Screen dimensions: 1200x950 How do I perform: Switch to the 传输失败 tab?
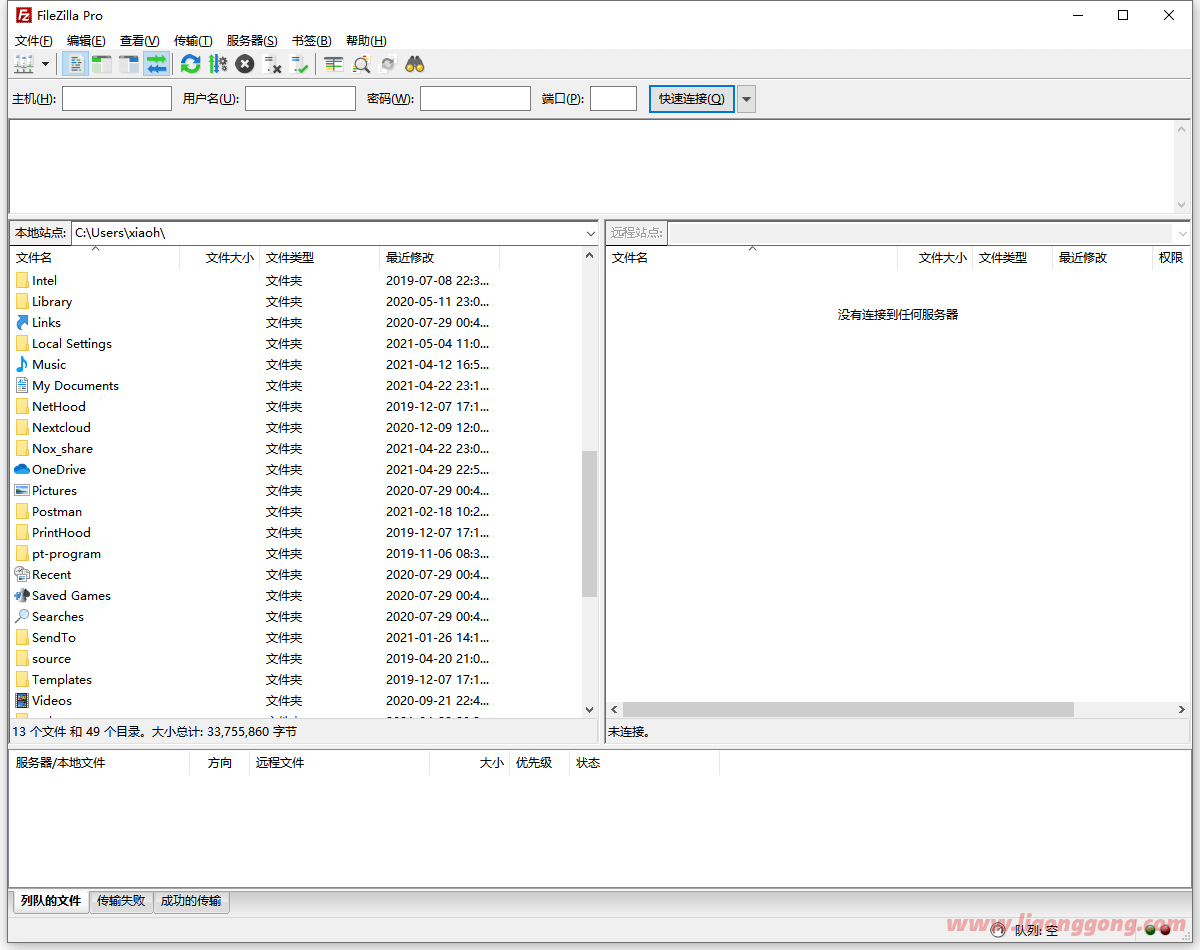coord(121,901)
